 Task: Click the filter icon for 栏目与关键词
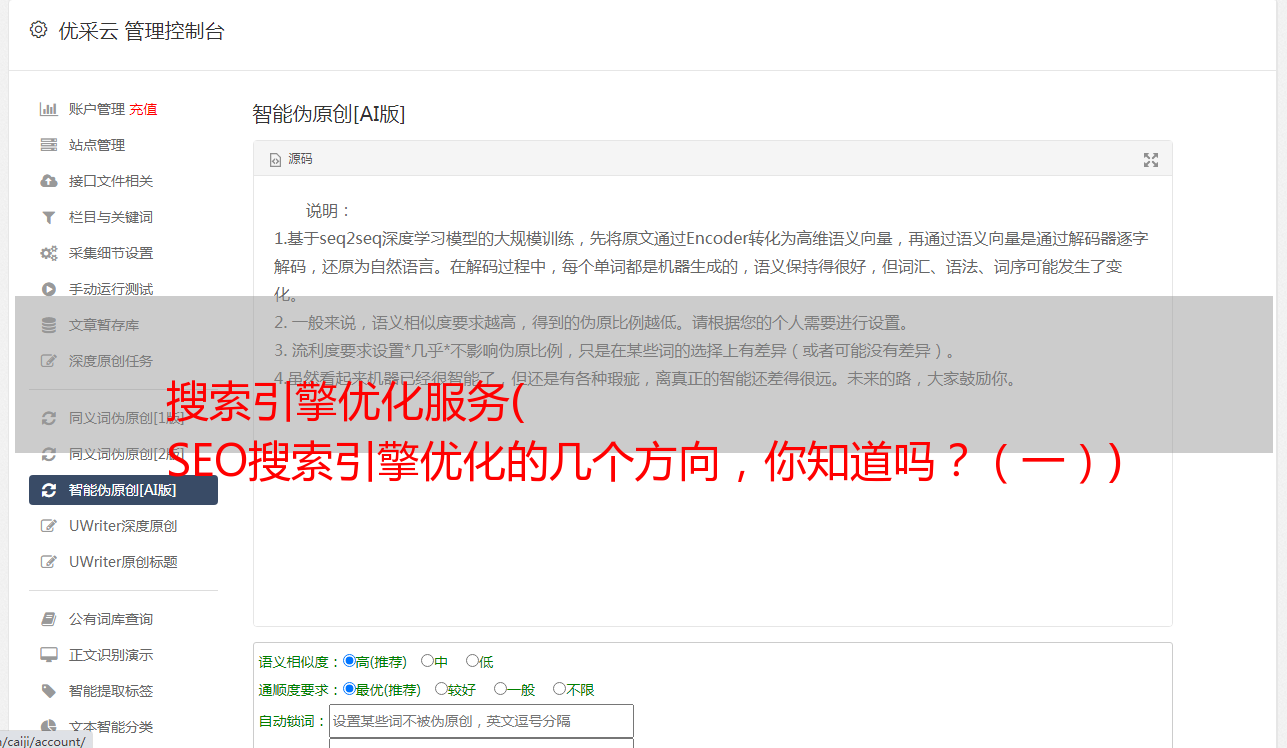(48, 217)
